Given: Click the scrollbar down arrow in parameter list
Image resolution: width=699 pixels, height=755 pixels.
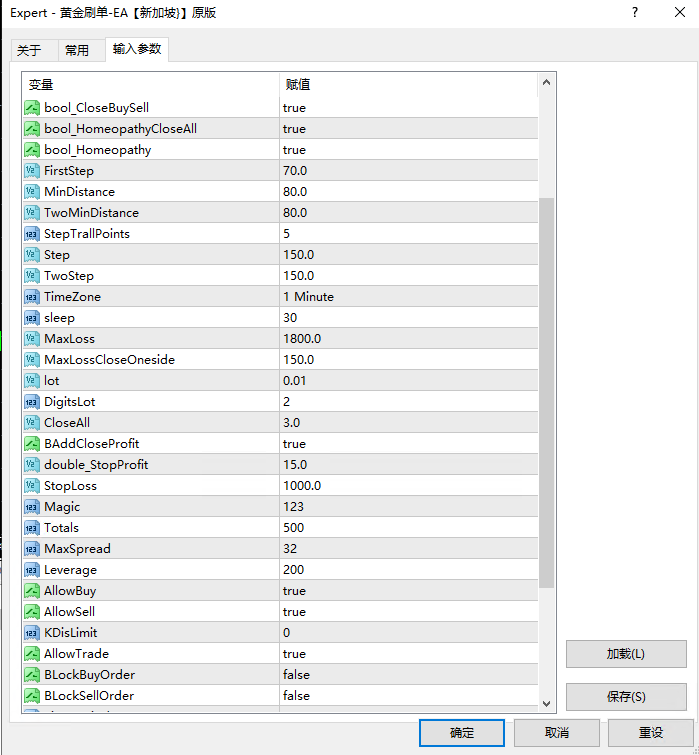Looking at the screenshot, I should [x=546, y=703].
